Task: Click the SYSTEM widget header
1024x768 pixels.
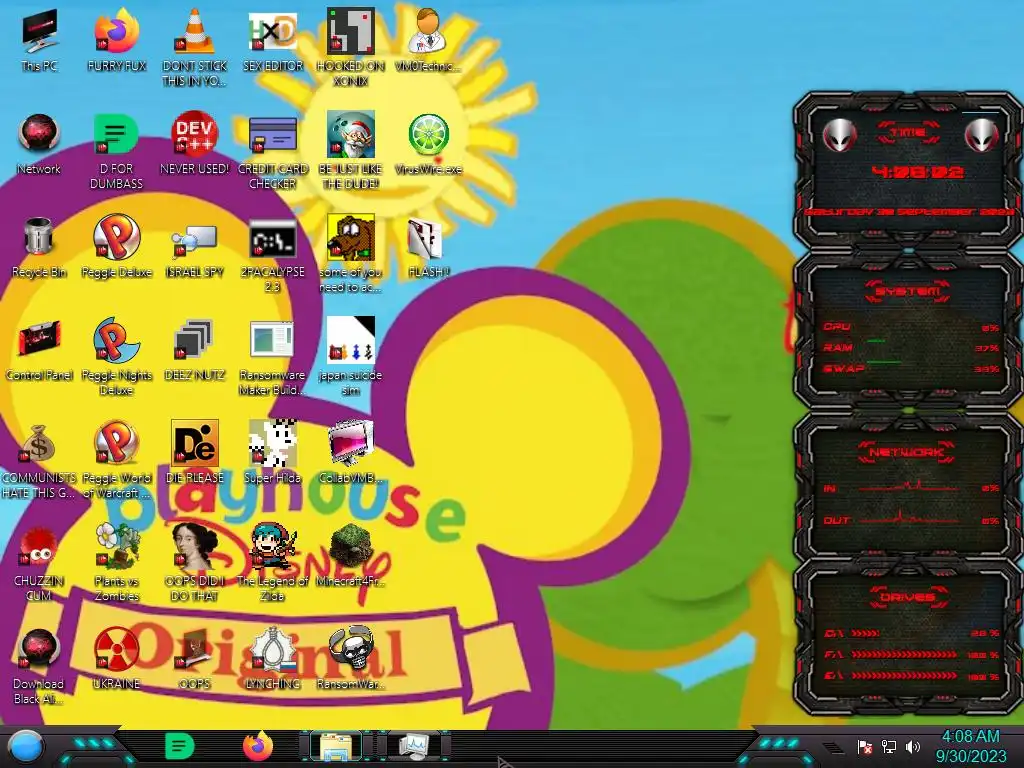Action: click(907, 291)
